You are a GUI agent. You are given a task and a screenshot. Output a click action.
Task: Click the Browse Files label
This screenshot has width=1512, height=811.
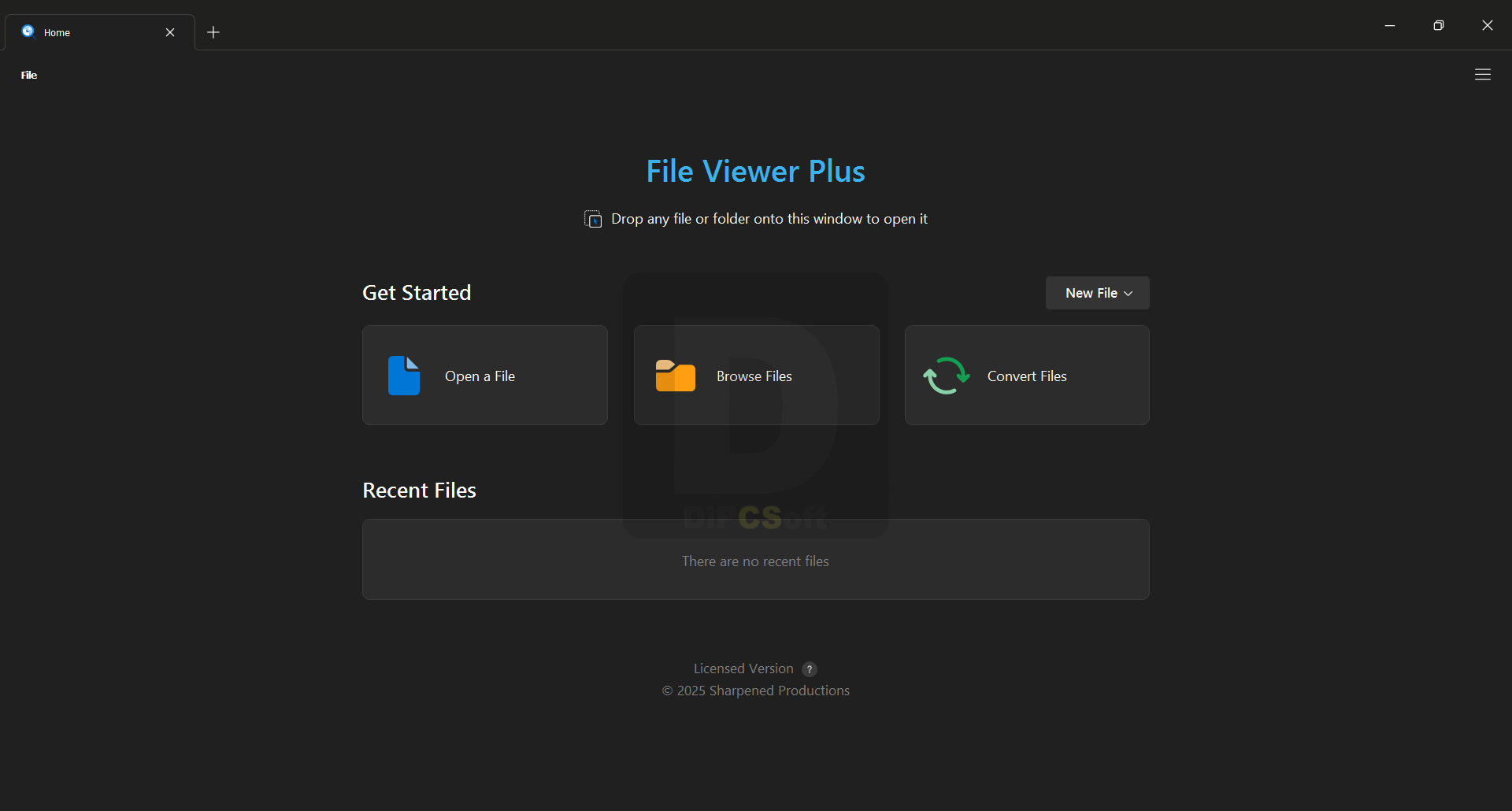click(754, 376)
